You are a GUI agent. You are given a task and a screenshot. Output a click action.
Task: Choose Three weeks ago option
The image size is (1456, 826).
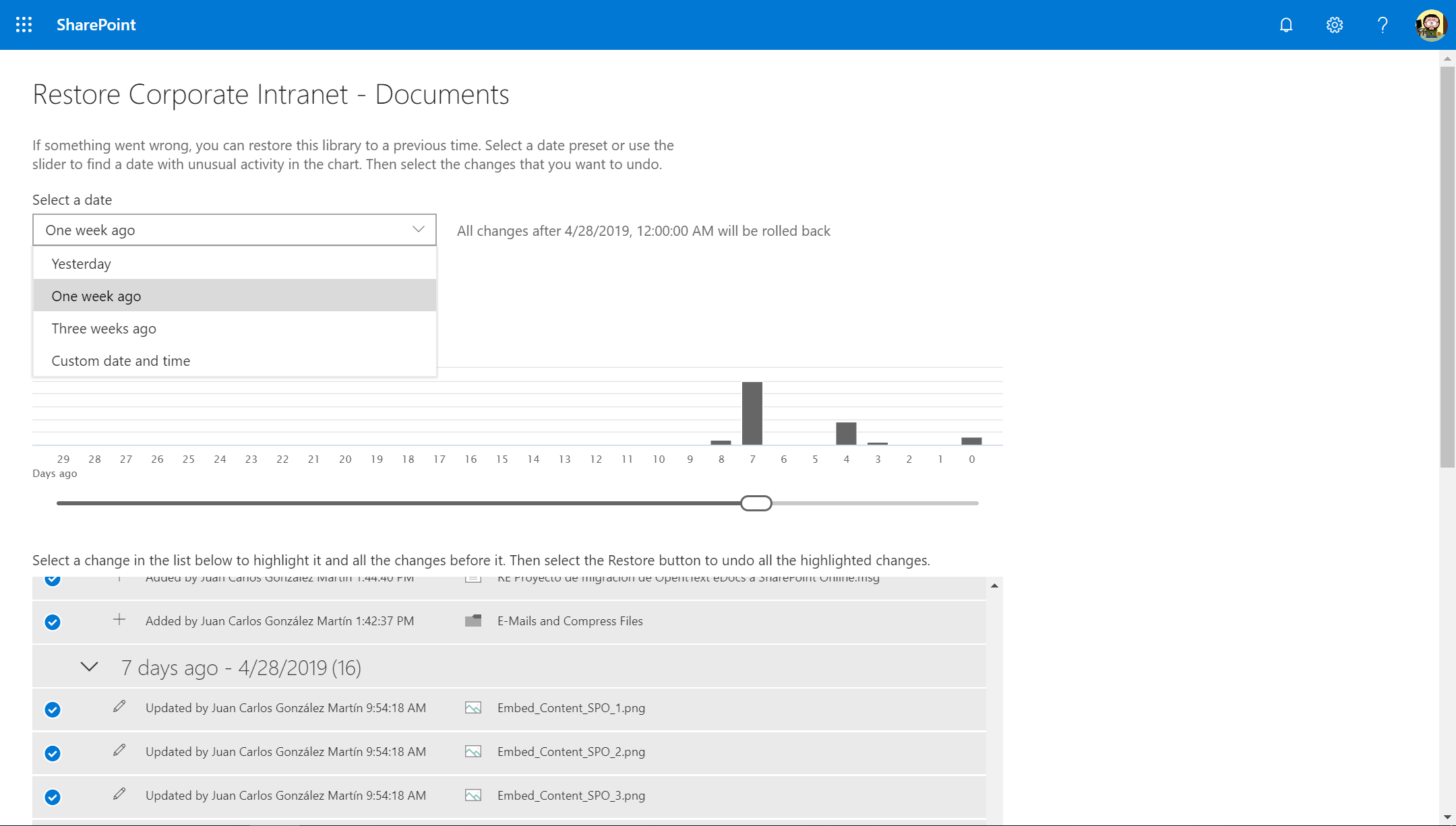pyautogui.click(x=235, y=328)
